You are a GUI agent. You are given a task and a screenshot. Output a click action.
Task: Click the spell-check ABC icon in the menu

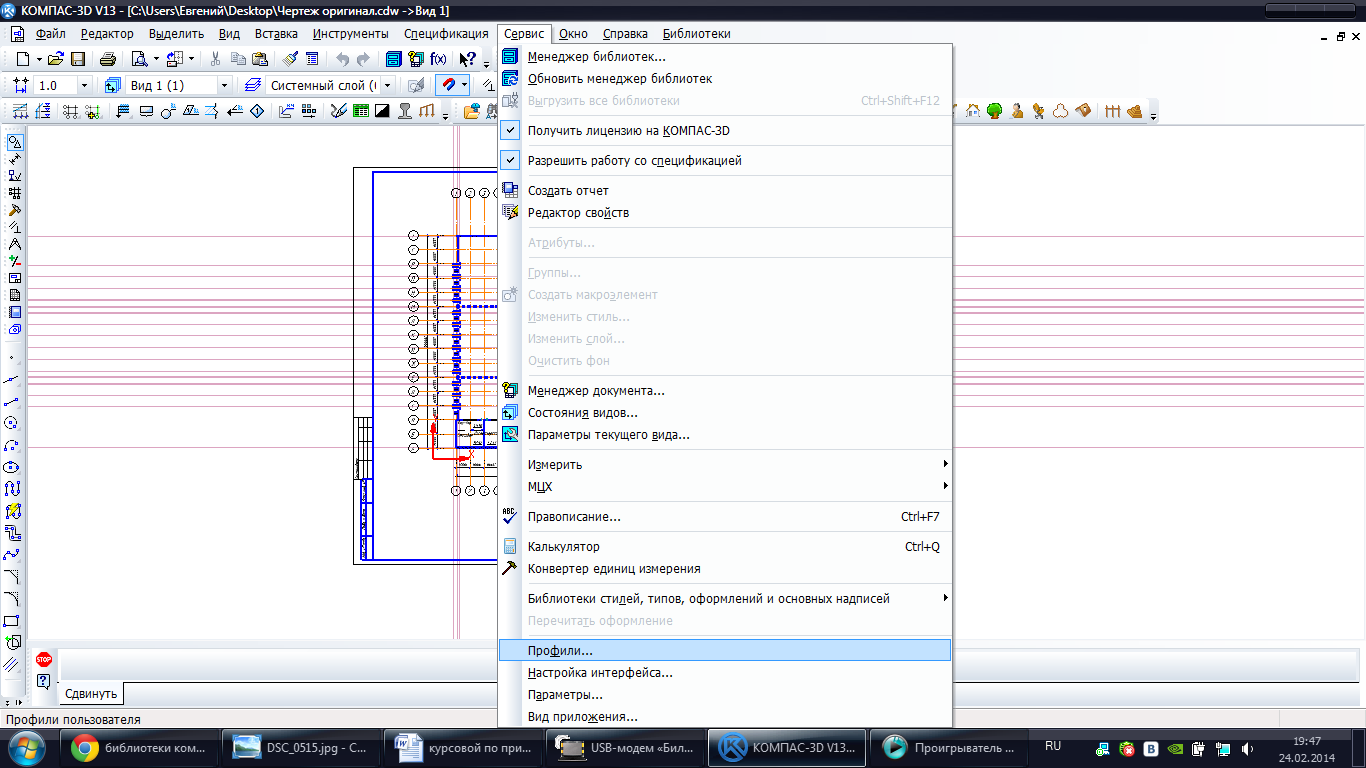tap(510, 517)
